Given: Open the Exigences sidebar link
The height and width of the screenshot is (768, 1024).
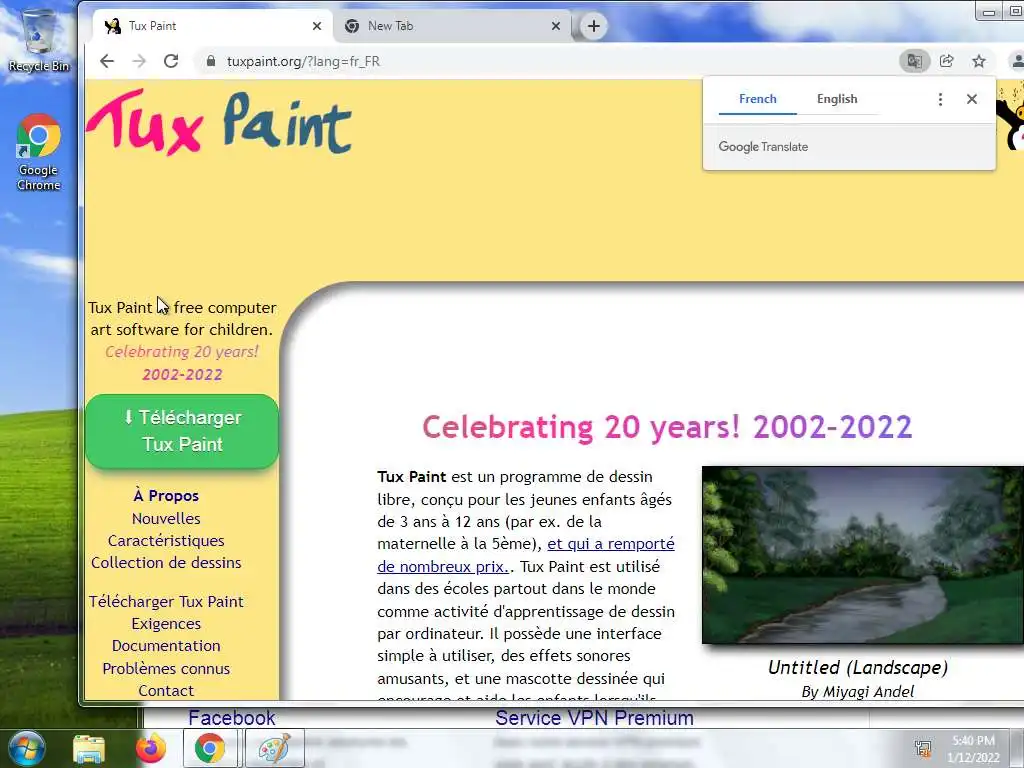Looking at the screenshot, I should (166, 624).
